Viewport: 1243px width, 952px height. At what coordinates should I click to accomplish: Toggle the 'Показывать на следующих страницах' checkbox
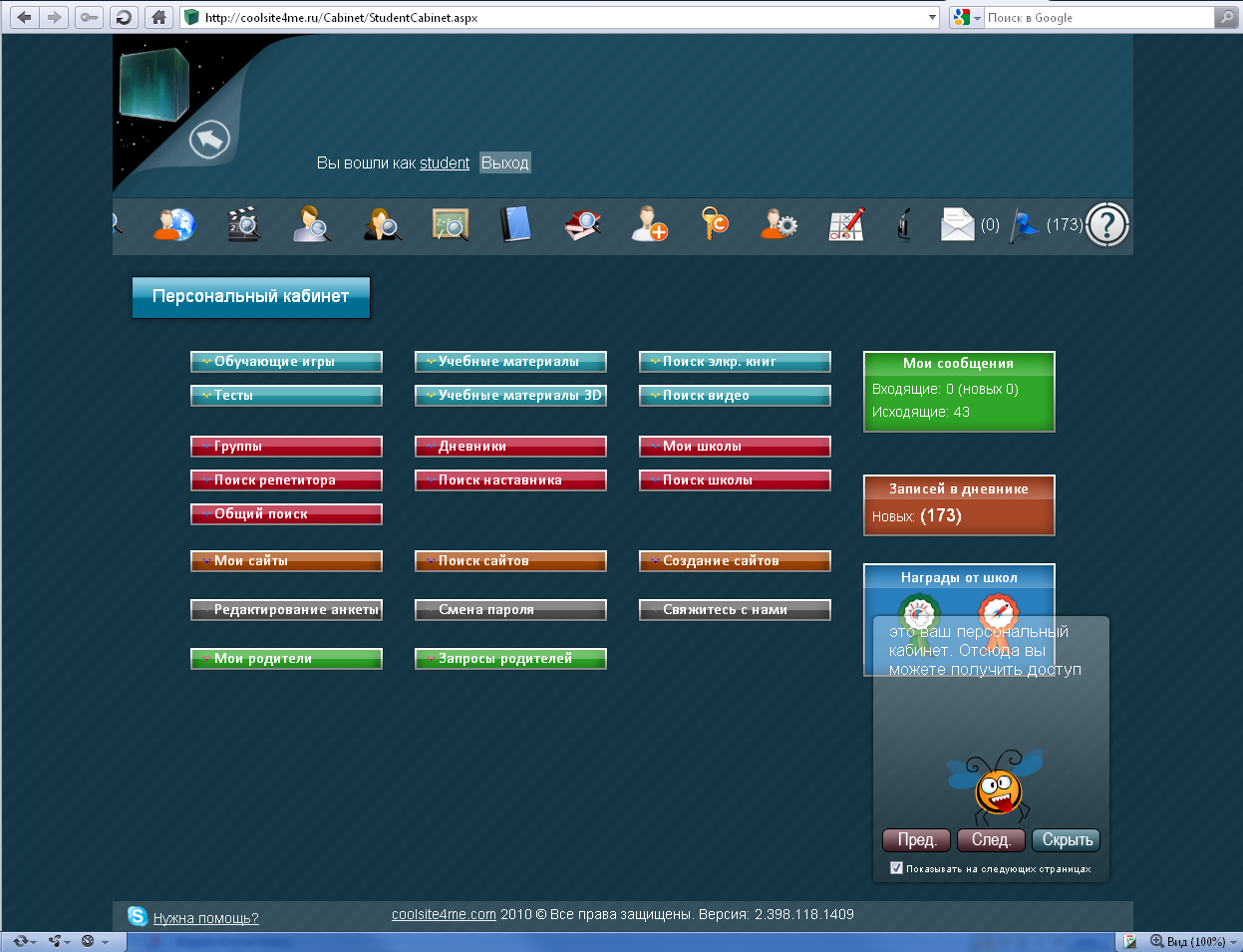coord(896,868)
